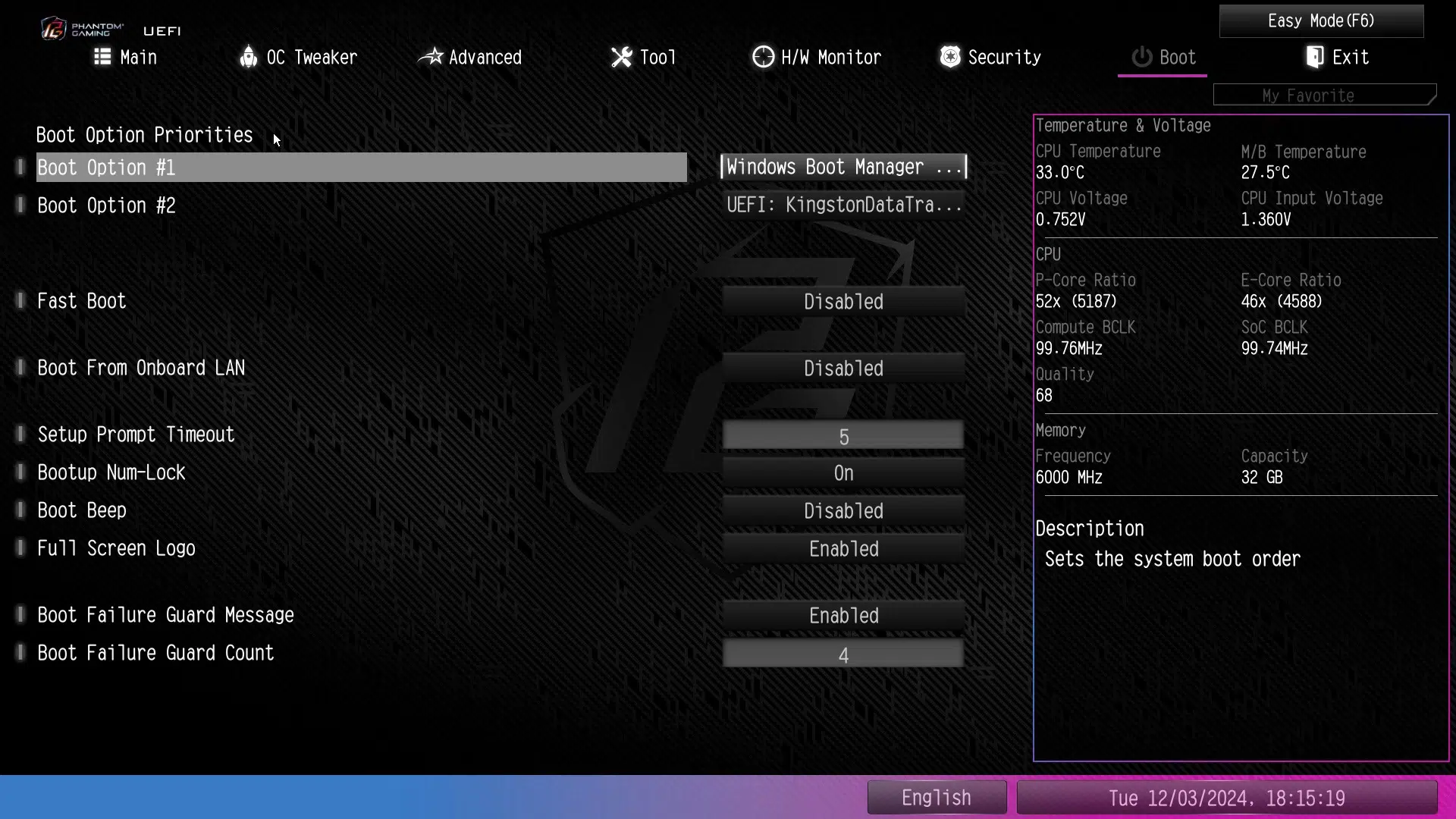
Task: Select Boot Failure Guard Message label
Action: click(x=165, y=615)
